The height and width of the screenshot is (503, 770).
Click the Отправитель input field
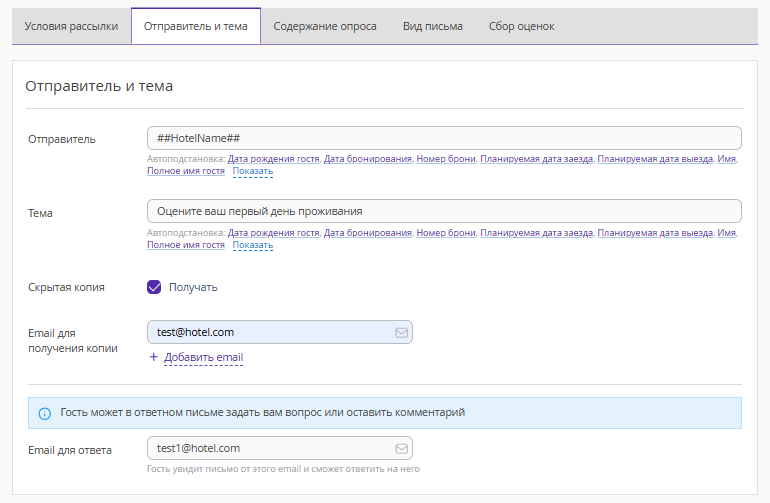pyautogui.click(x=443, y=138)
